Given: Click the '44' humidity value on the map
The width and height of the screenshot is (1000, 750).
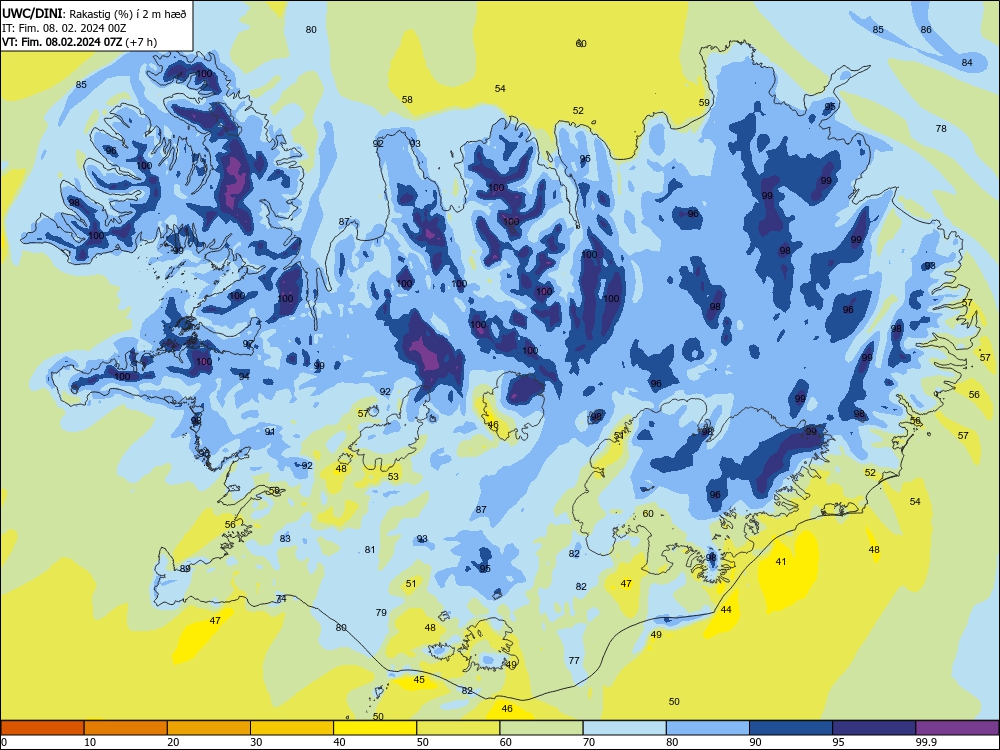Looking at the screenshot, I should 726,610.
